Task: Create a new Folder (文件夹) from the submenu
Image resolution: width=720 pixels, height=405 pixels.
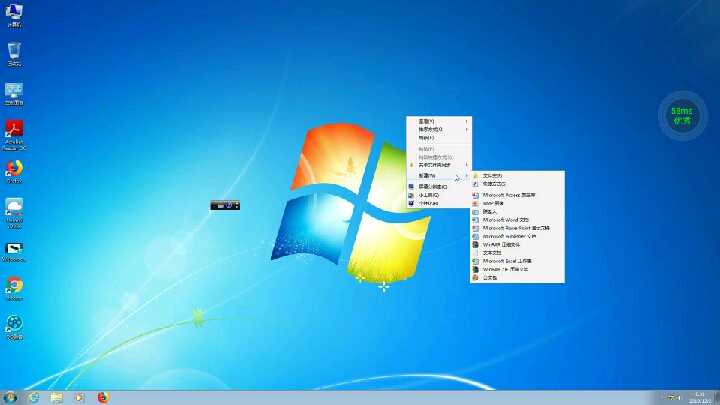Action: [x=518, y=176]
